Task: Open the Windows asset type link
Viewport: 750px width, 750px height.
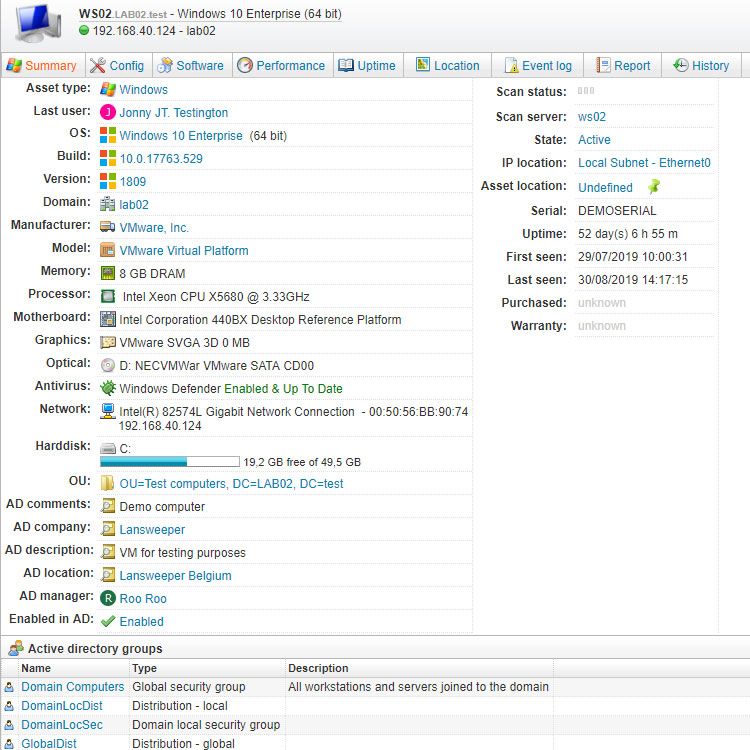Action: (143, 89)
